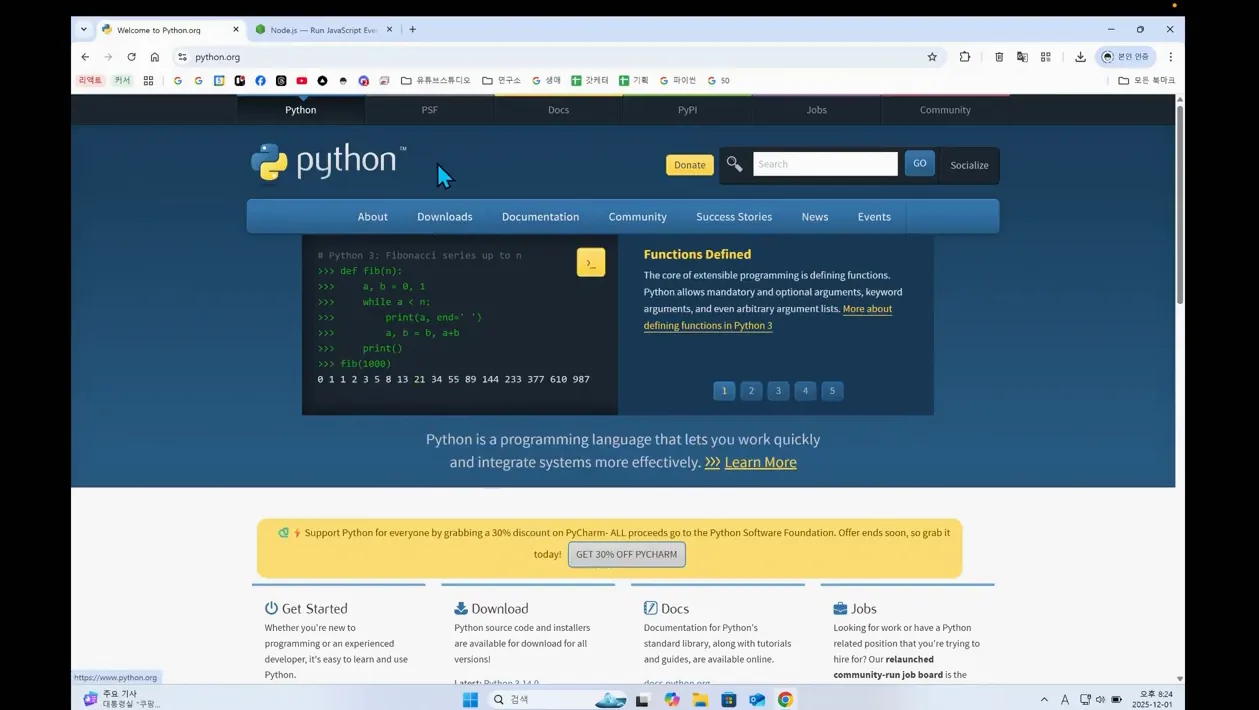Open the 모든 북마크 folder
Viewport: 1259px width, 710px height.
tap(1147, 80)
